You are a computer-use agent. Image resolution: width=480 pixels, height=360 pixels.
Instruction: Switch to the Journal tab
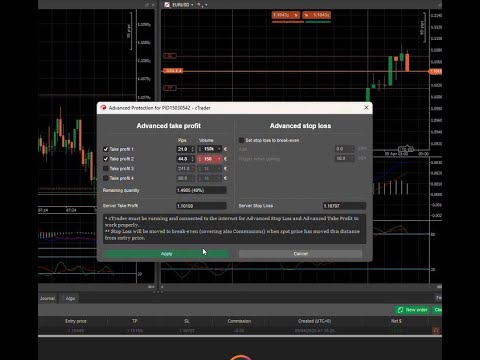point(47,298)
